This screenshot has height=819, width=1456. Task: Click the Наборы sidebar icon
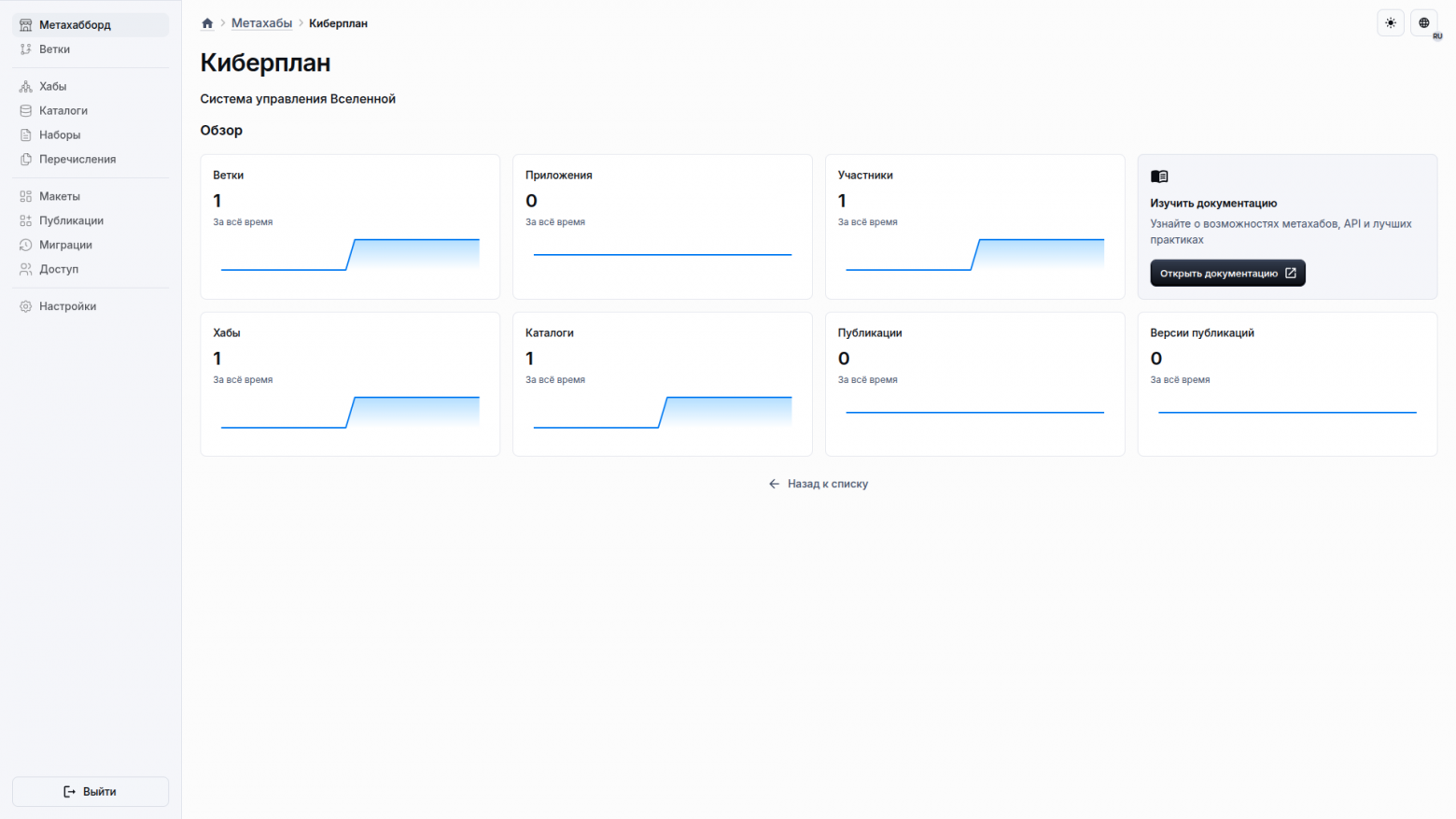[x=26, y=135]
